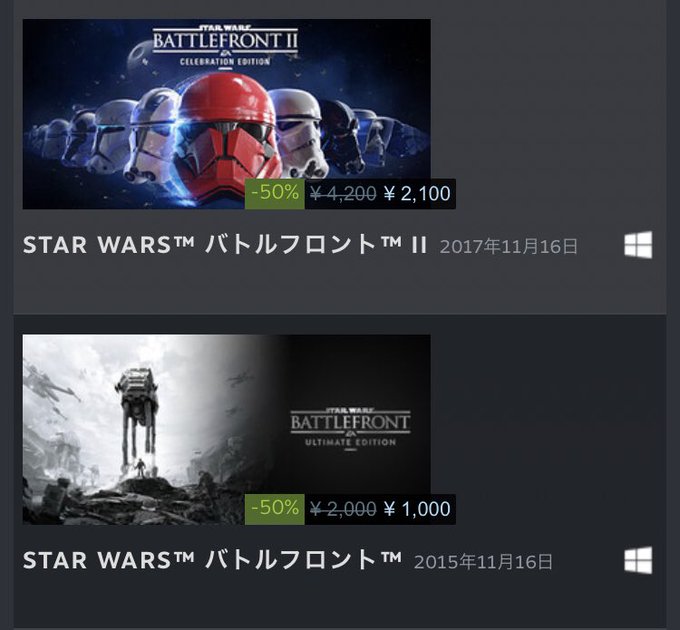Image resolution: width=680 pixels, height=630 pixels.
Task: Click the Battlefront Ultimate Edition logo text
Action: 350,429
